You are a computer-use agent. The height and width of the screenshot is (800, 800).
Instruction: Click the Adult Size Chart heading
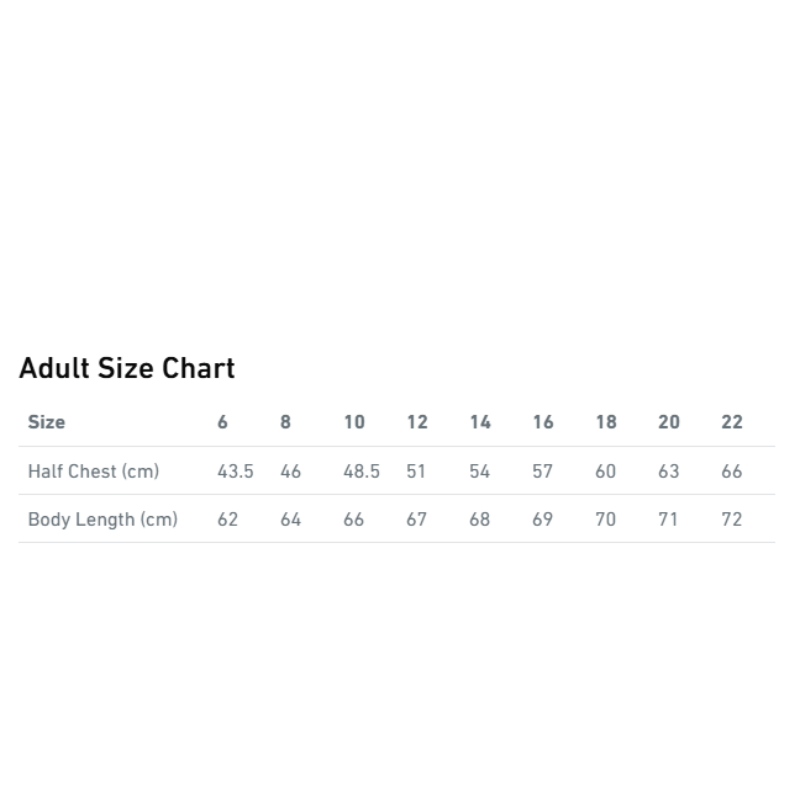pos(127,368)
